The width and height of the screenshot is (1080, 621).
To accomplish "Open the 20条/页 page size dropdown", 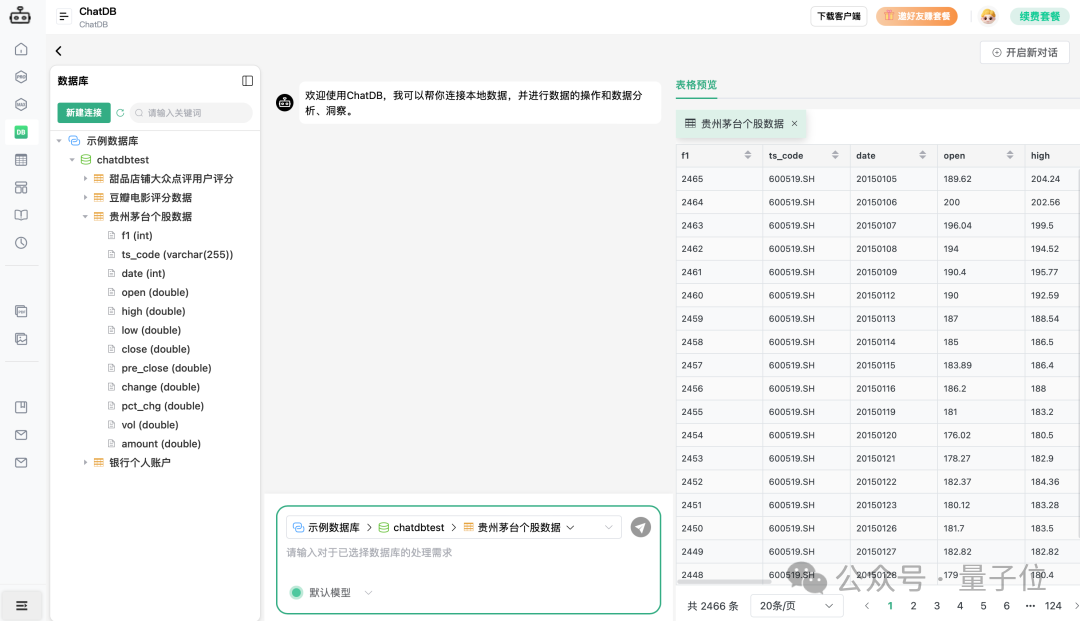I will 796,605.
